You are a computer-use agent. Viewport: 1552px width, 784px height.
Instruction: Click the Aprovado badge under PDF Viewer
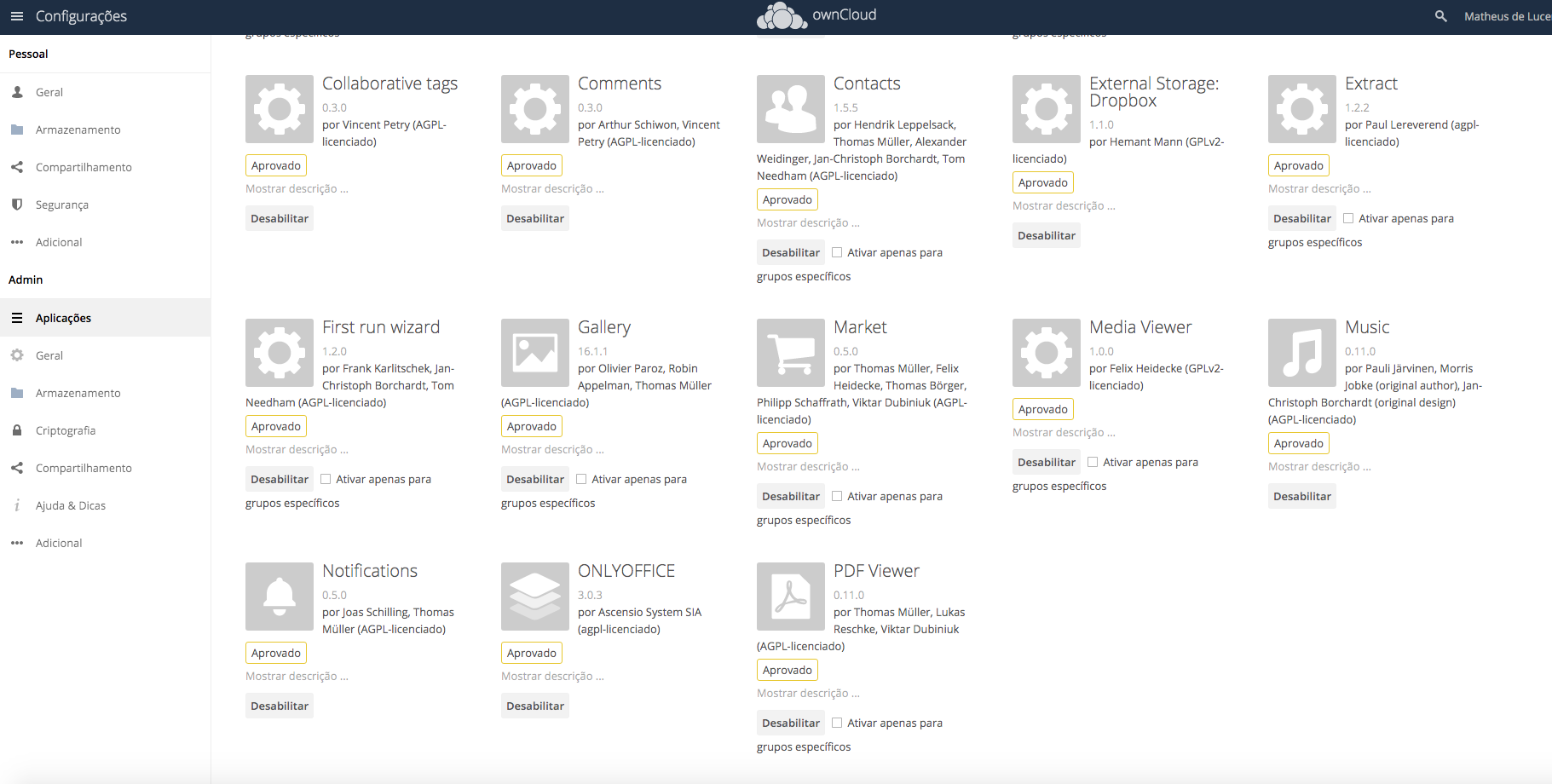click(788, 670)
